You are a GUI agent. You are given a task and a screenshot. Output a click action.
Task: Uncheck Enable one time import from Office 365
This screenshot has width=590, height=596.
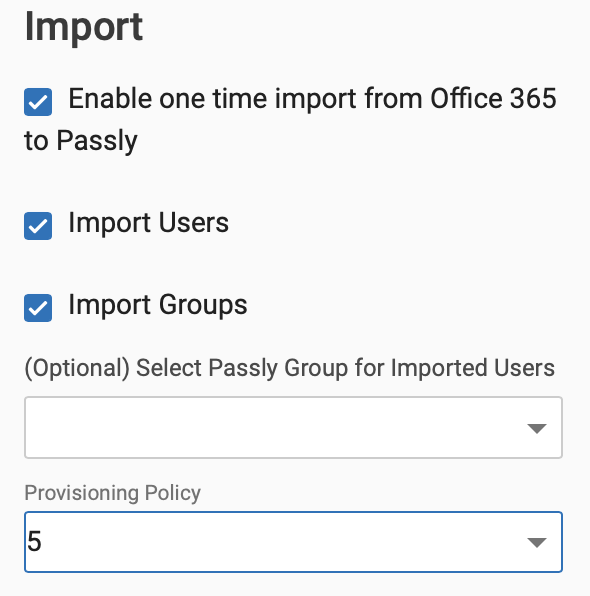(x=38, y=102)
